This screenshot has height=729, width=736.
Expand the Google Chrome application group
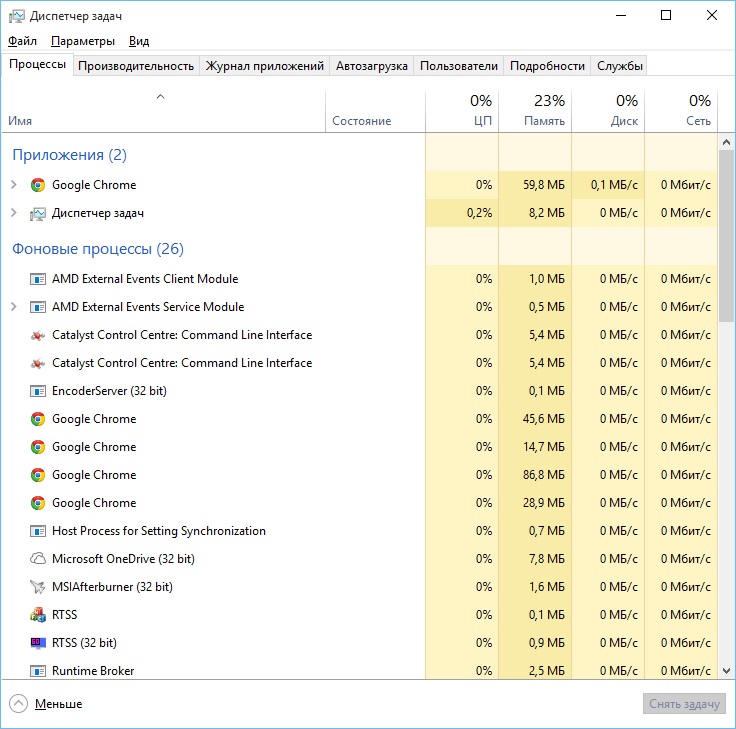[x=13, y=185]
